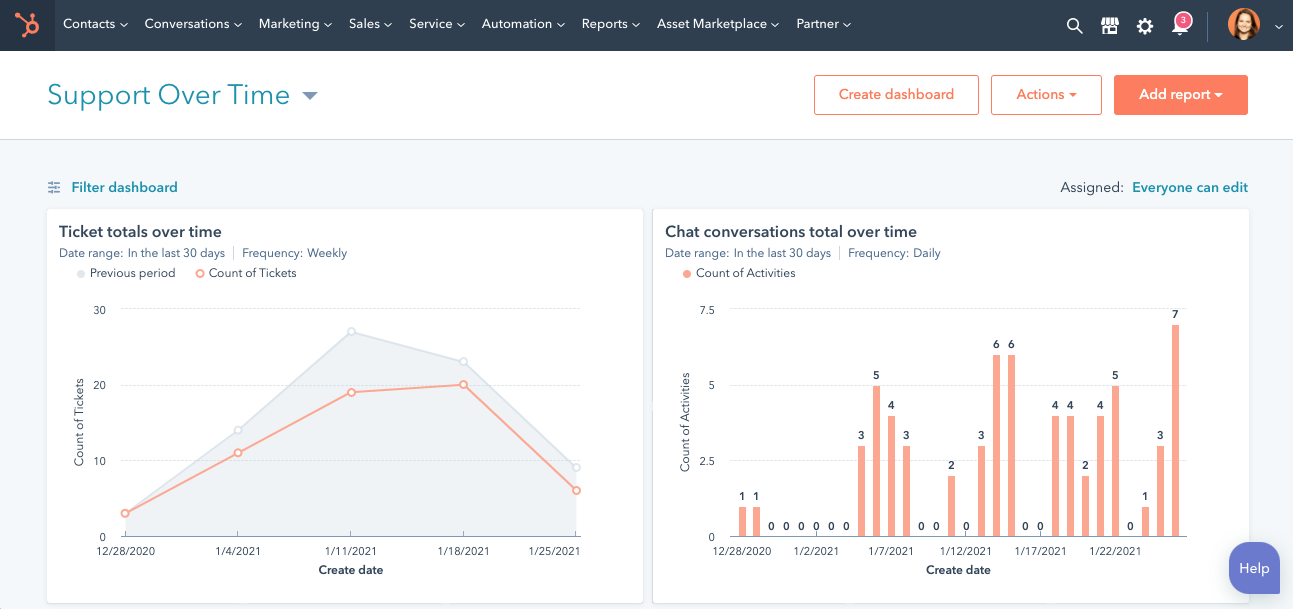Screen dimensions: 1293x609
Task: Expand the Support Over Time dashboard dropdown
Action: [310, 96]
